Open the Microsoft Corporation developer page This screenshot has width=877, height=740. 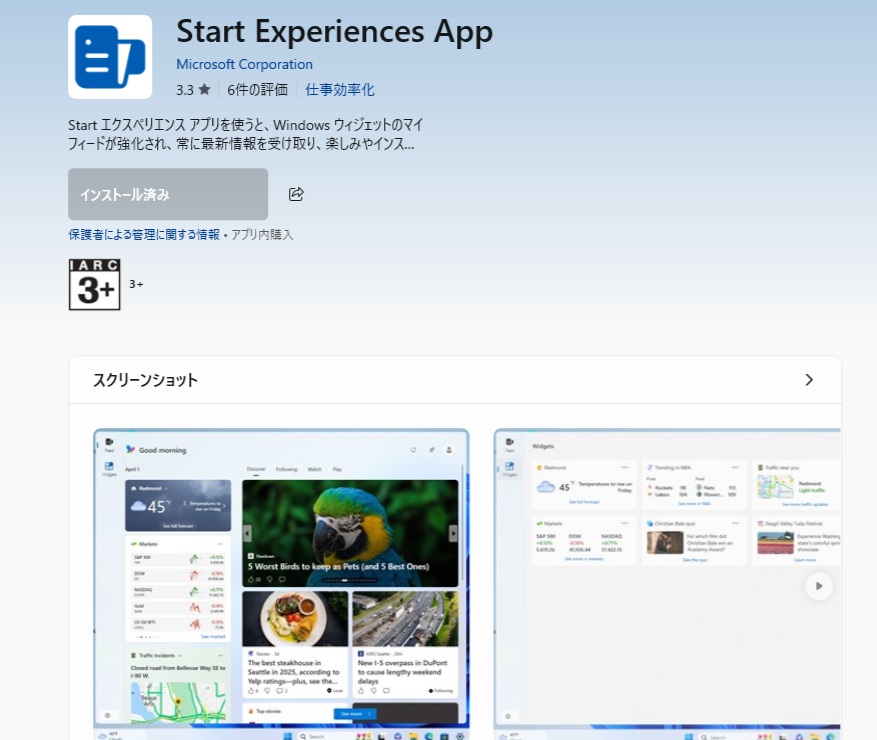244,63
